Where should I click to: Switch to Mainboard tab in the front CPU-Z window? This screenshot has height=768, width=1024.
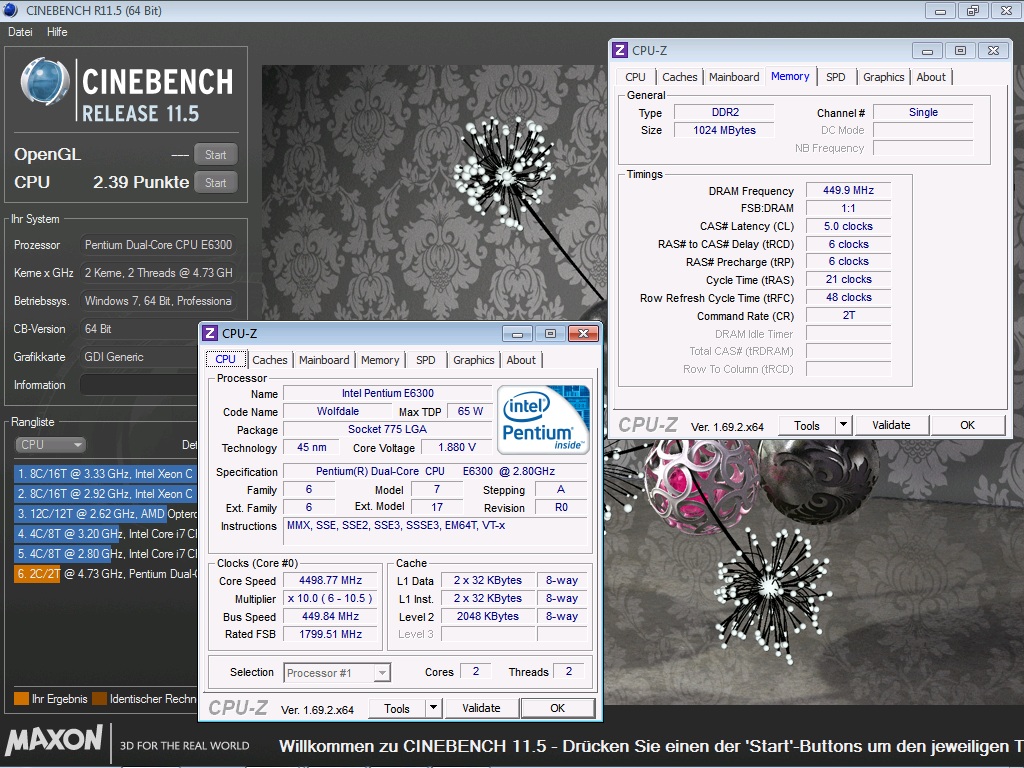324,360
